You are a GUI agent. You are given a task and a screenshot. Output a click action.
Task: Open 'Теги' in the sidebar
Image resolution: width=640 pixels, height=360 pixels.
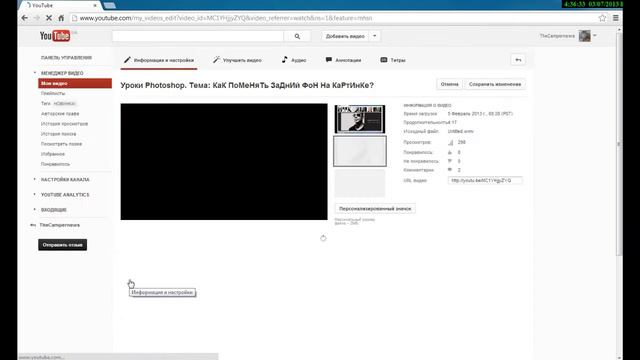tap(46, 104)
